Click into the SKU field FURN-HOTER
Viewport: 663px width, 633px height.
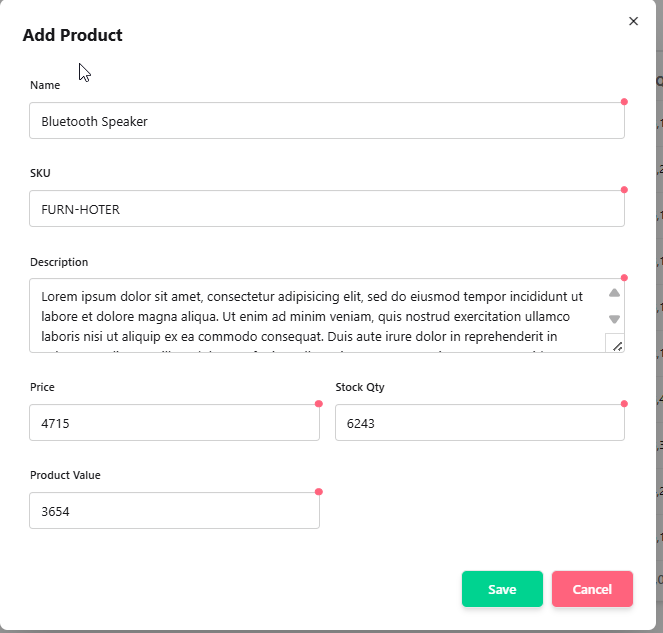(326, 209)
